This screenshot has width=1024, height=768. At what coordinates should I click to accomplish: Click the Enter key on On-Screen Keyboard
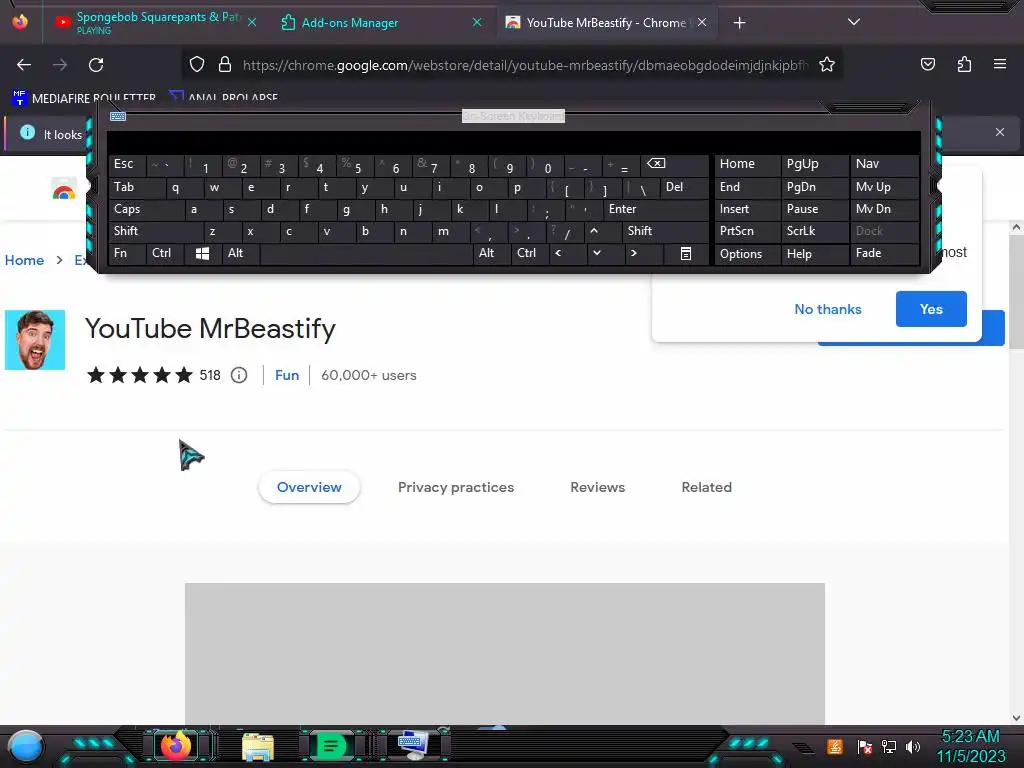coord(655,210)
